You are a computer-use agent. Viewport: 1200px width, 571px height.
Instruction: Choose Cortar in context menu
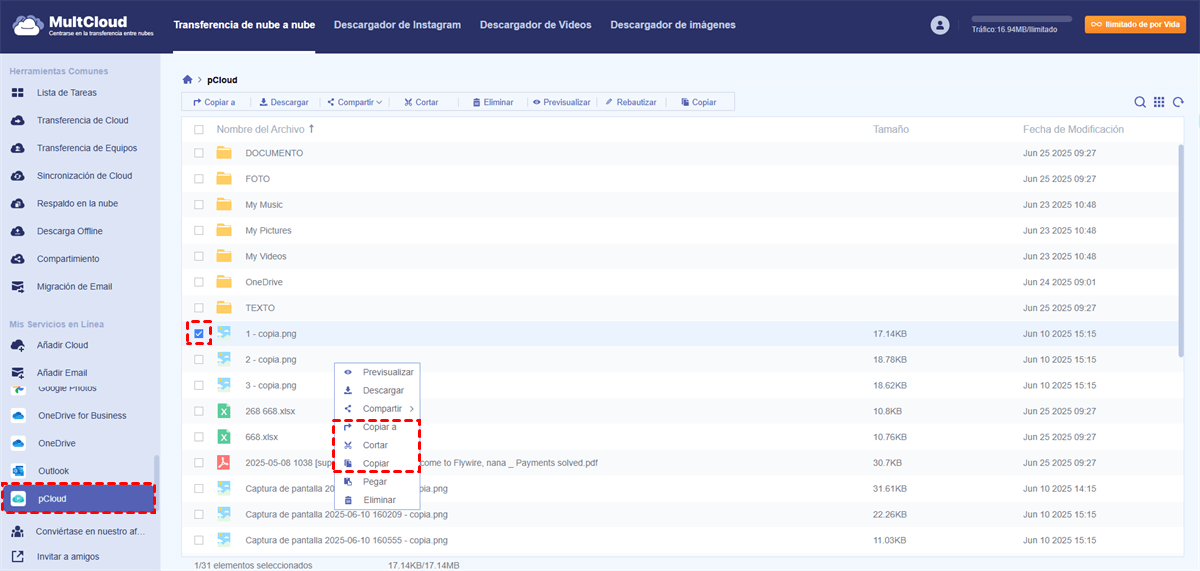(377, 445)
